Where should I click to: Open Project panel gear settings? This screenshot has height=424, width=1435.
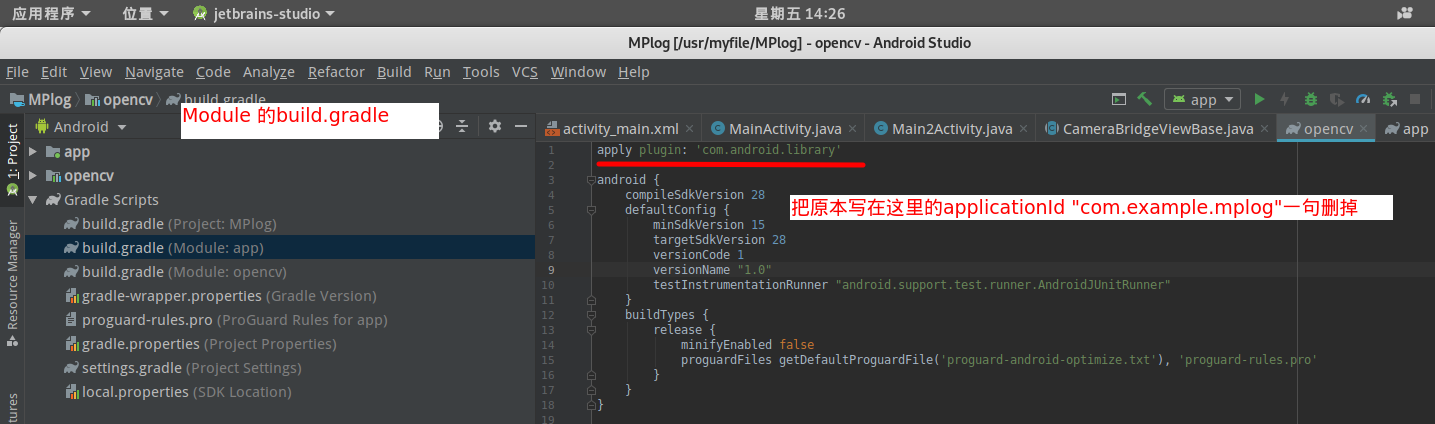[x=494, y=127]
